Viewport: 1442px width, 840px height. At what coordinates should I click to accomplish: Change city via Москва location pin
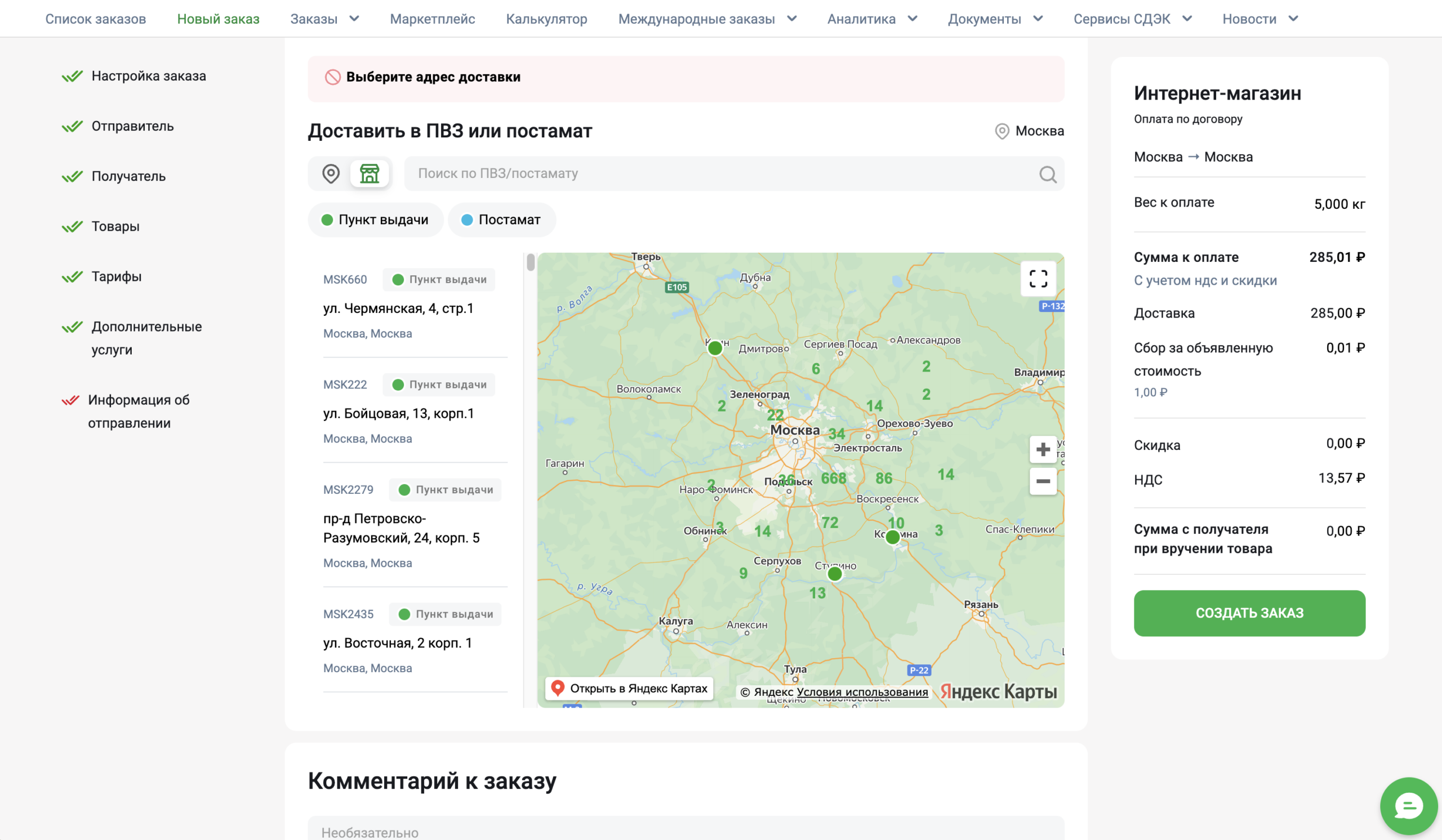(1030, 131)
